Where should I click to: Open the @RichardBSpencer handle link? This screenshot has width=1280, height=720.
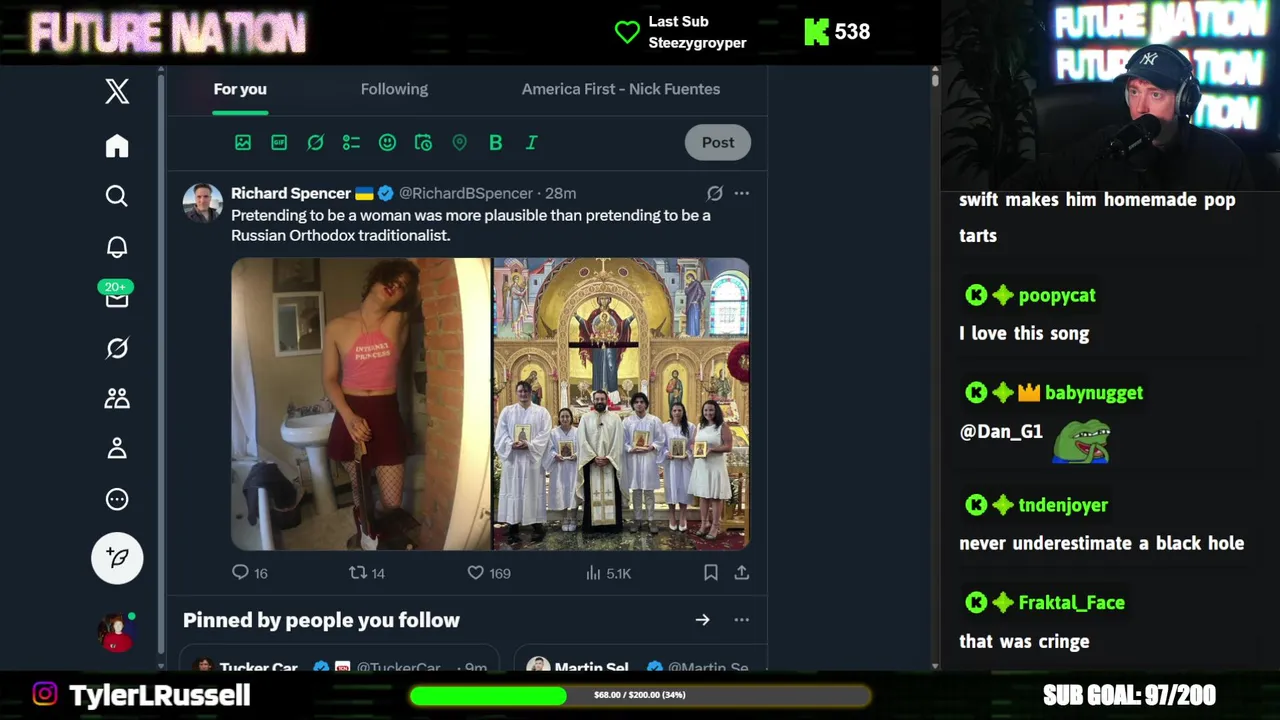[x=466, y=193]
